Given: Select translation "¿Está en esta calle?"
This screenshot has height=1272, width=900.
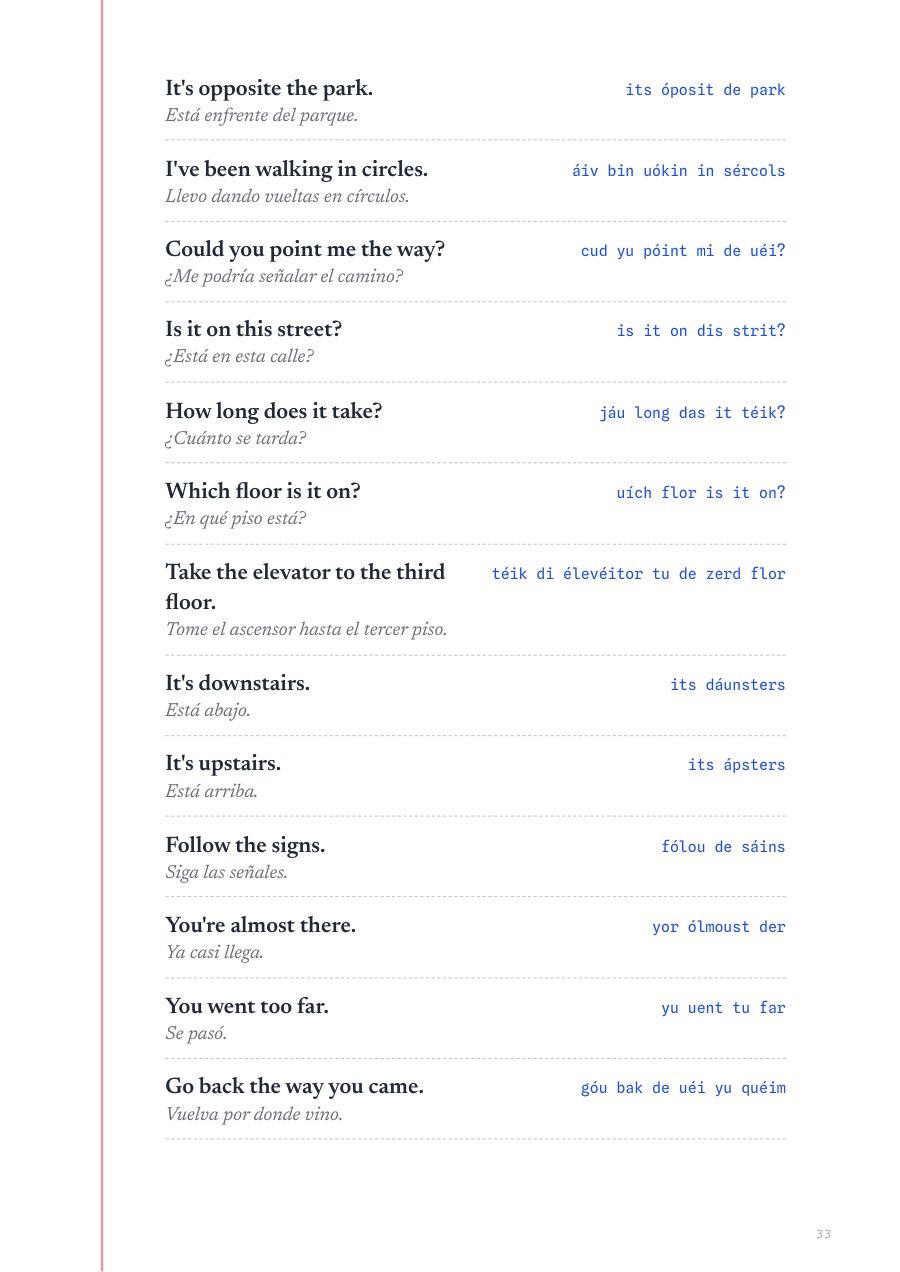Looking at the screenshot, I should click(239, 356).
